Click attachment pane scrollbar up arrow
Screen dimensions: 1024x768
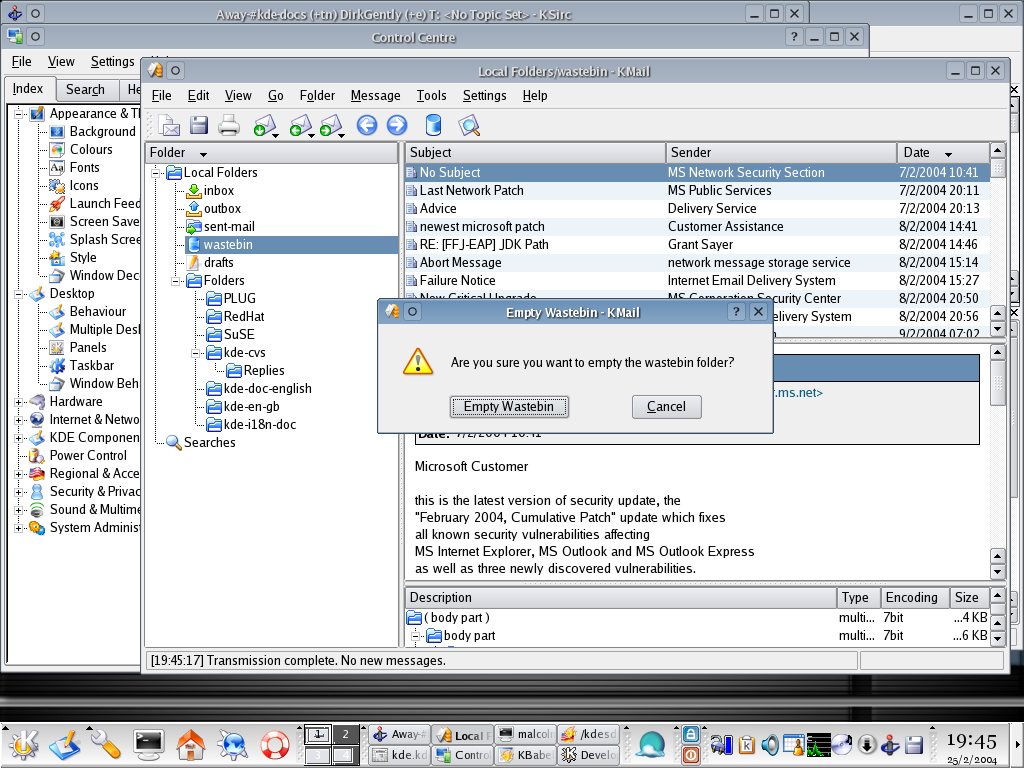(997, 596)
